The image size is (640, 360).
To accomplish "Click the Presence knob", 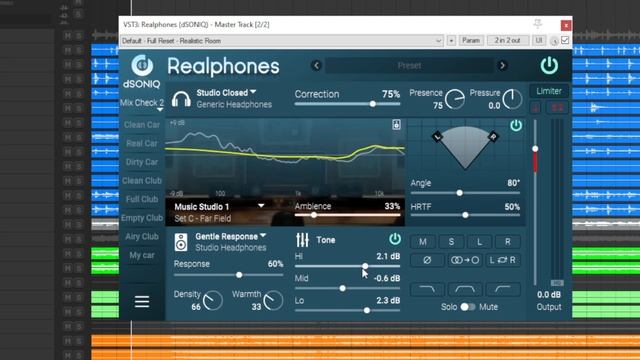I will pos(455,99).
